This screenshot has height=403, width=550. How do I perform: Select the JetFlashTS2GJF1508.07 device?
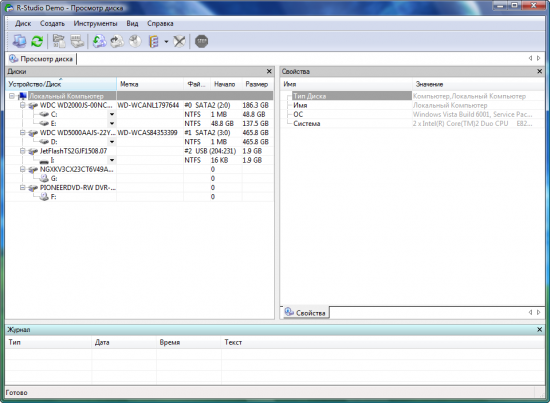[x=73, y=151]
